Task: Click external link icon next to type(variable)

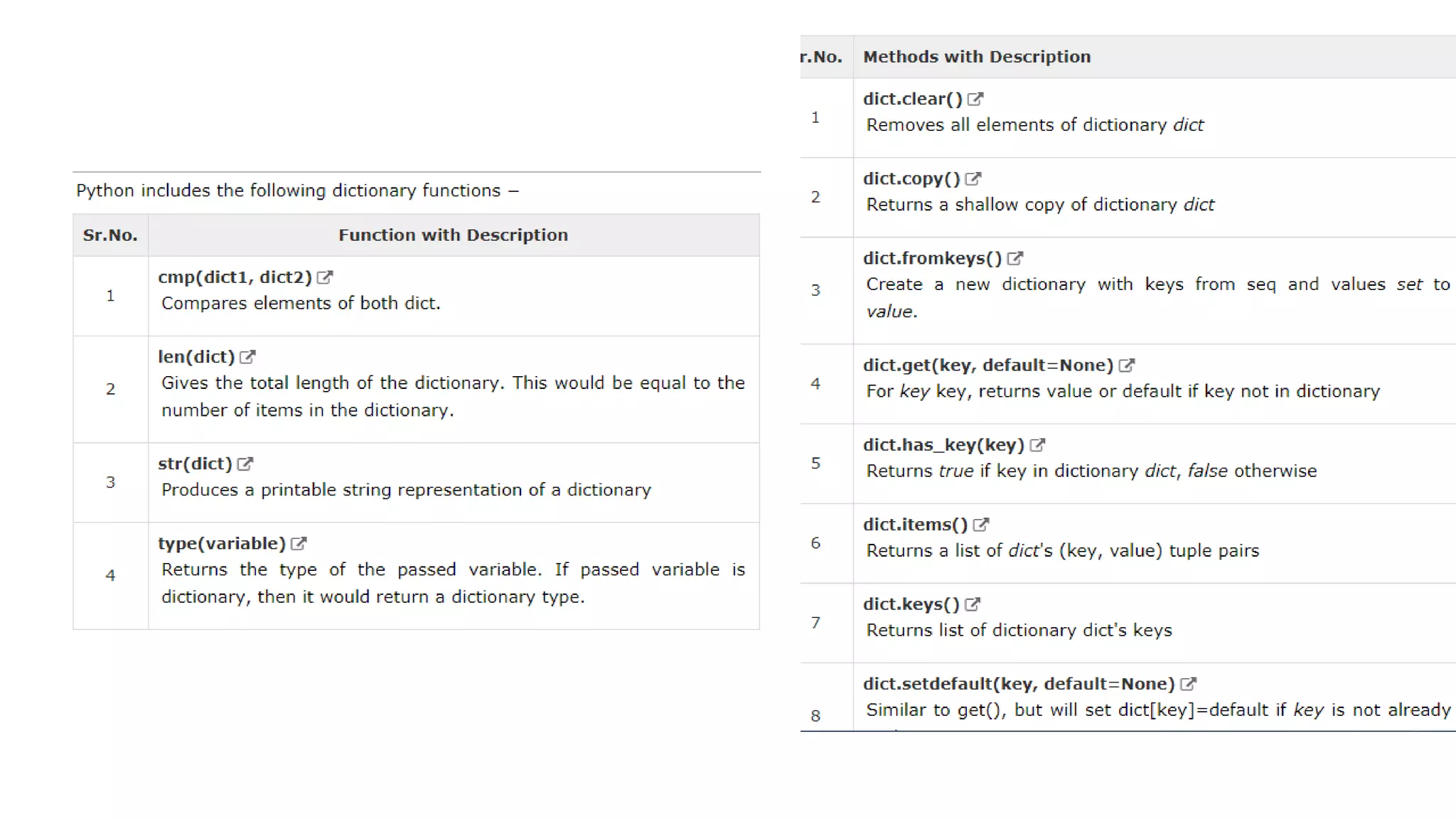Action: click(299, 544)
